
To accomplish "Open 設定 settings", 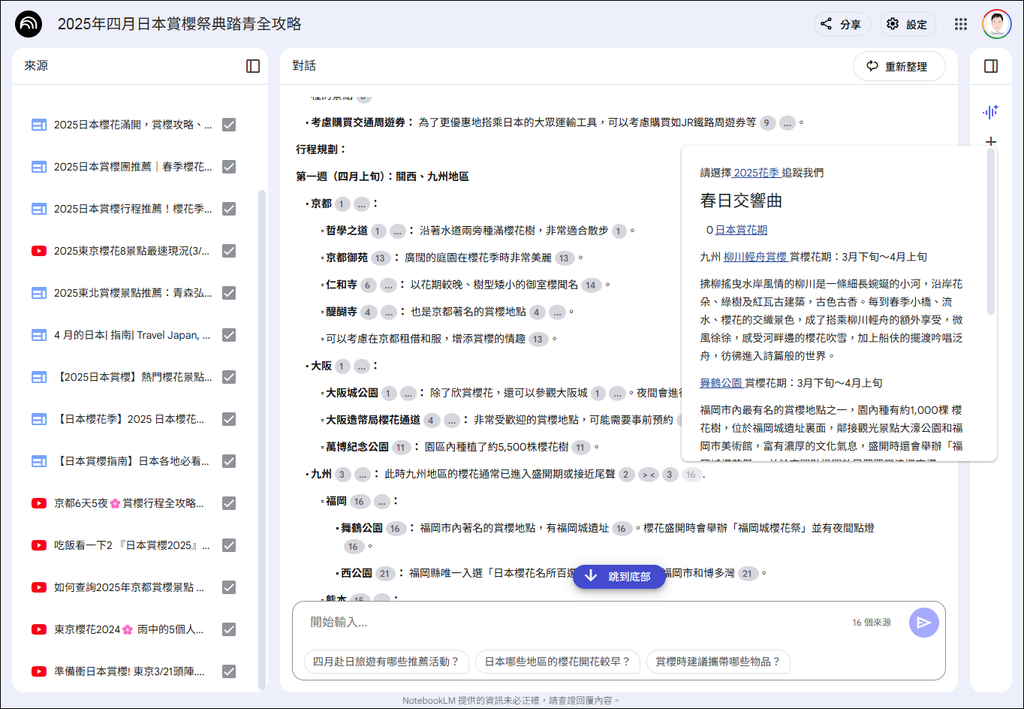I will [x=908, y=24].
